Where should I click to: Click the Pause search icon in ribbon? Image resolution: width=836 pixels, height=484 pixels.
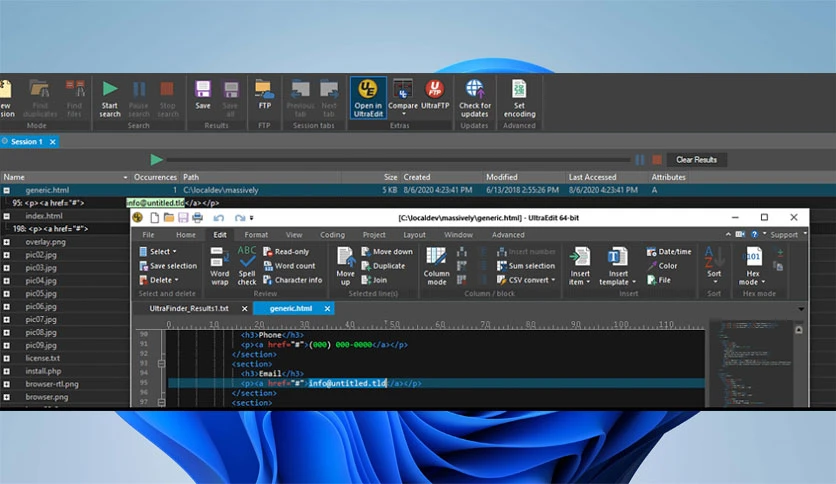coord(139,99)
